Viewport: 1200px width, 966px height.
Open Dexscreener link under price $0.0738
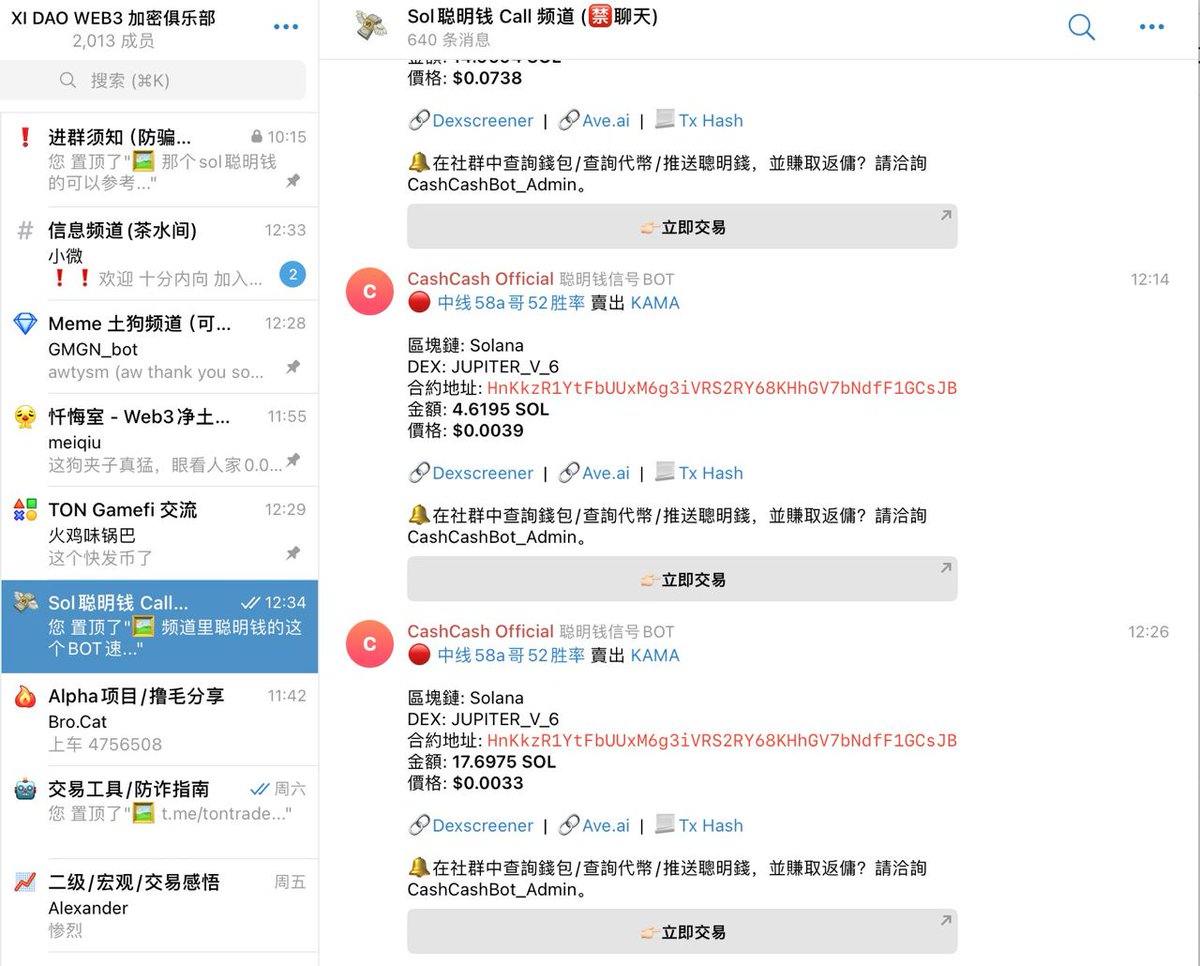coord(482,120)
